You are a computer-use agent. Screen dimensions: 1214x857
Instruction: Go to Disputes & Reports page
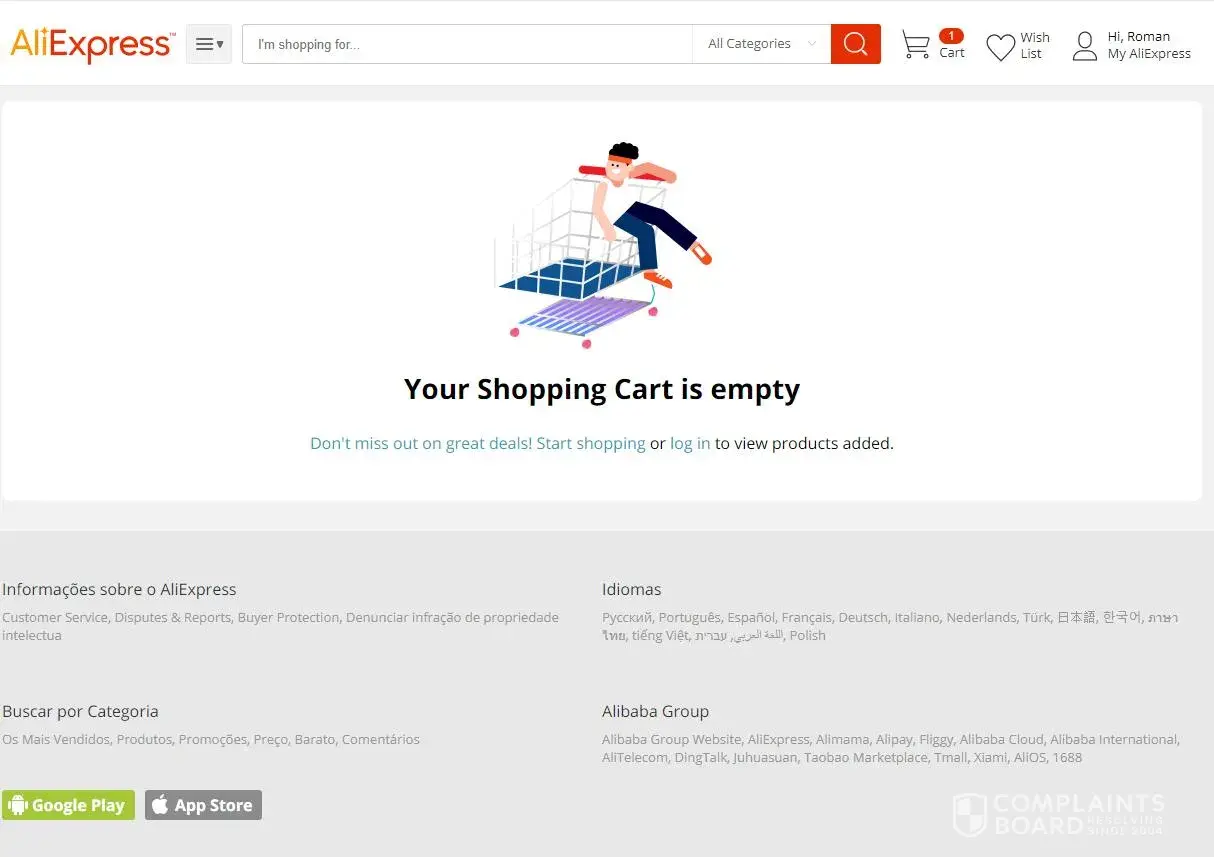point(172,618)
